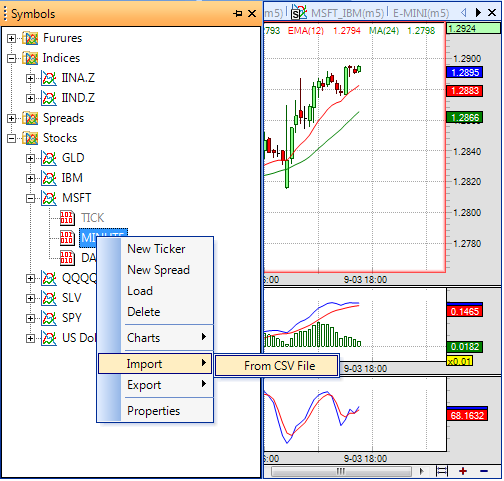Expand the QQQQ ticker node

click(x=30, y=278)
